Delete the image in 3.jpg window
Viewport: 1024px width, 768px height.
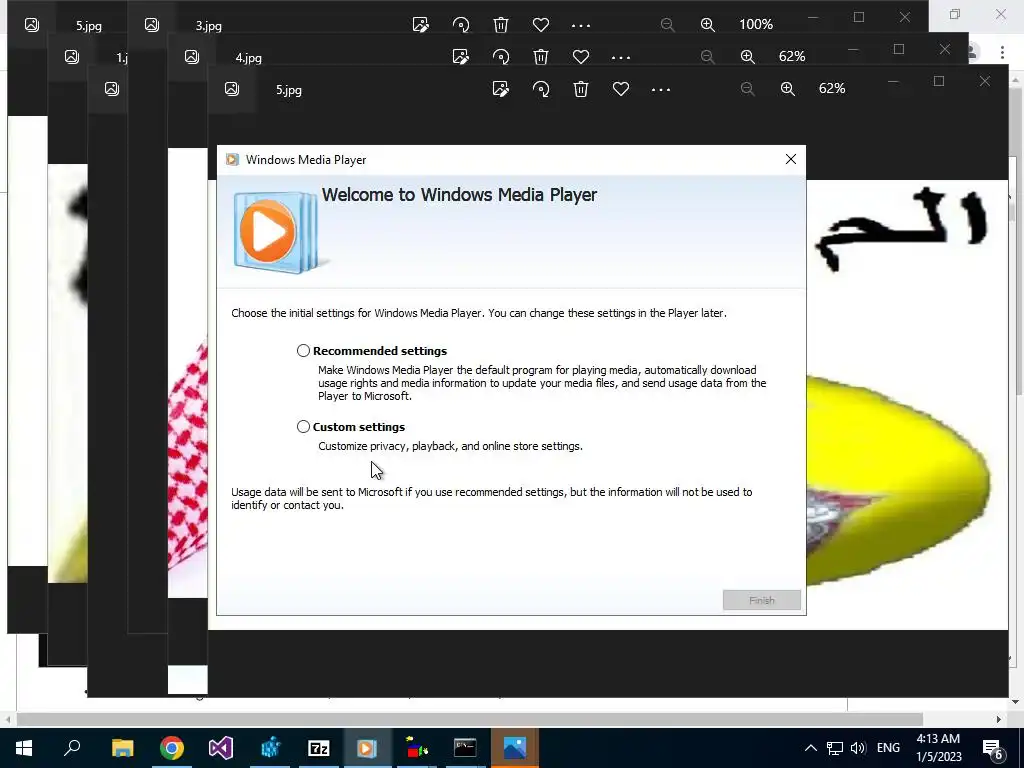pos(501,25)
